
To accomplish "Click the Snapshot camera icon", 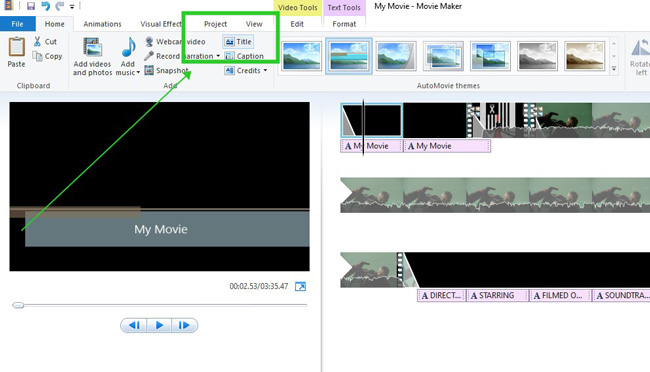I will point(149,71).
